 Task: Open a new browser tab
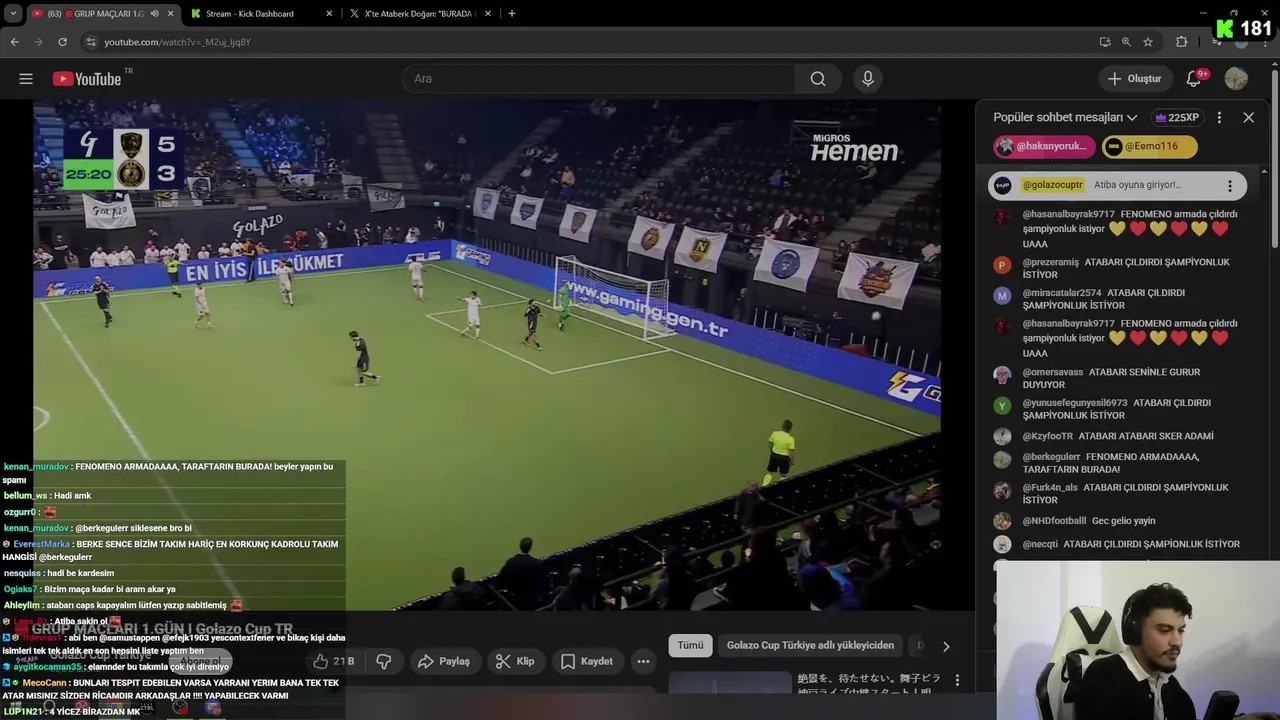pyautogui.click(x=512, y=14)
